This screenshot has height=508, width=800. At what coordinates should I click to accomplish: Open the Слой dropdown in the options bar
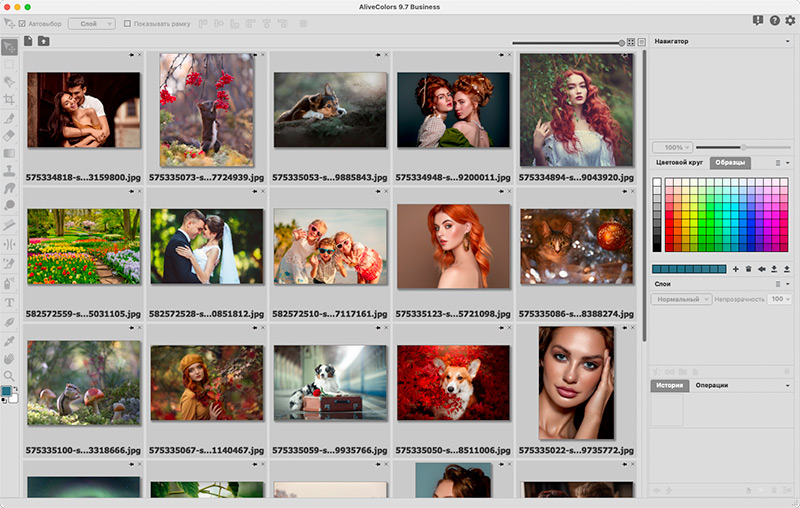click(92, 23)
